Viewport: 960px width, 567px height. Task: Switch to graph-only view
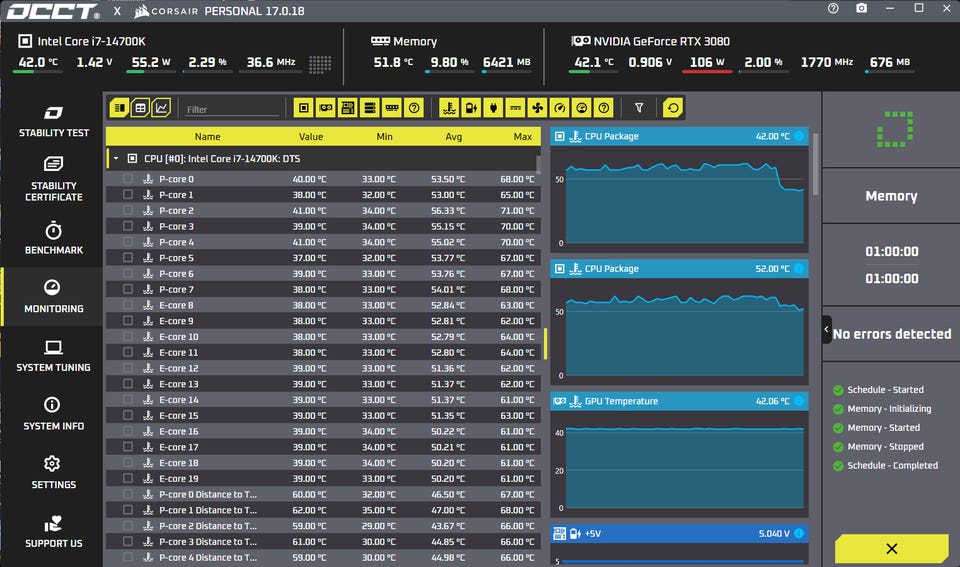(161, 108)
